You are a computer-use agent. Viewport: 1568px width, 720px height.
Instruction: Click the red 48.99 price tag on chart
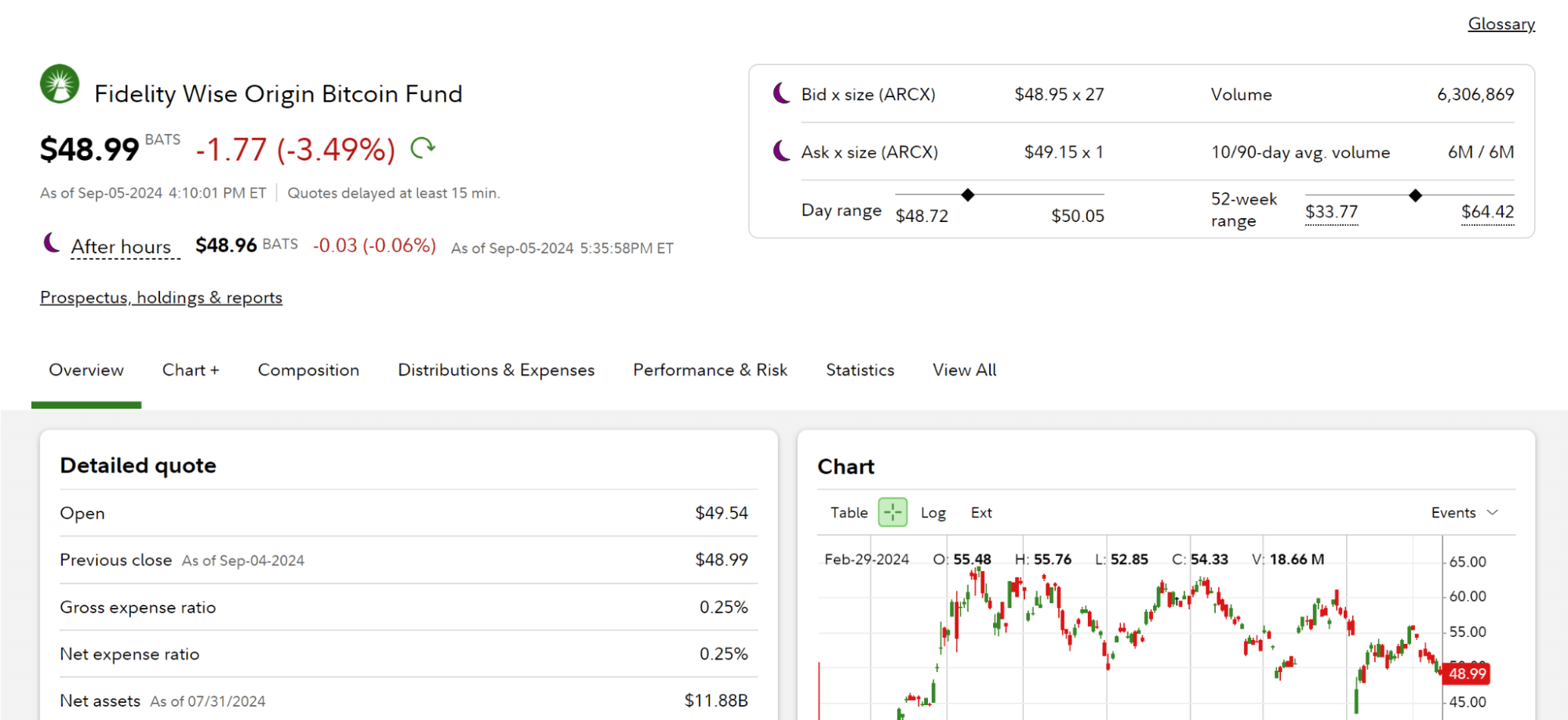1466,674
